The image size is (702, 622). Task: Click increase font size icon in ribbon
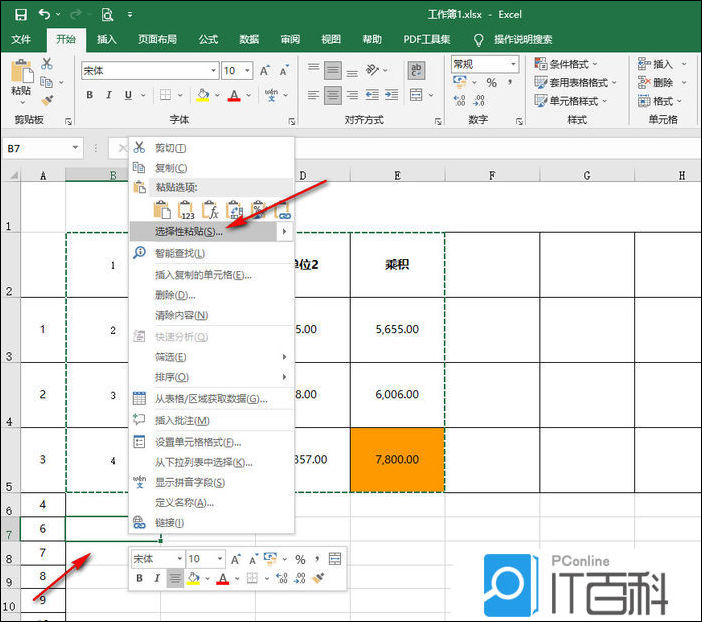(x=266, y=71)
